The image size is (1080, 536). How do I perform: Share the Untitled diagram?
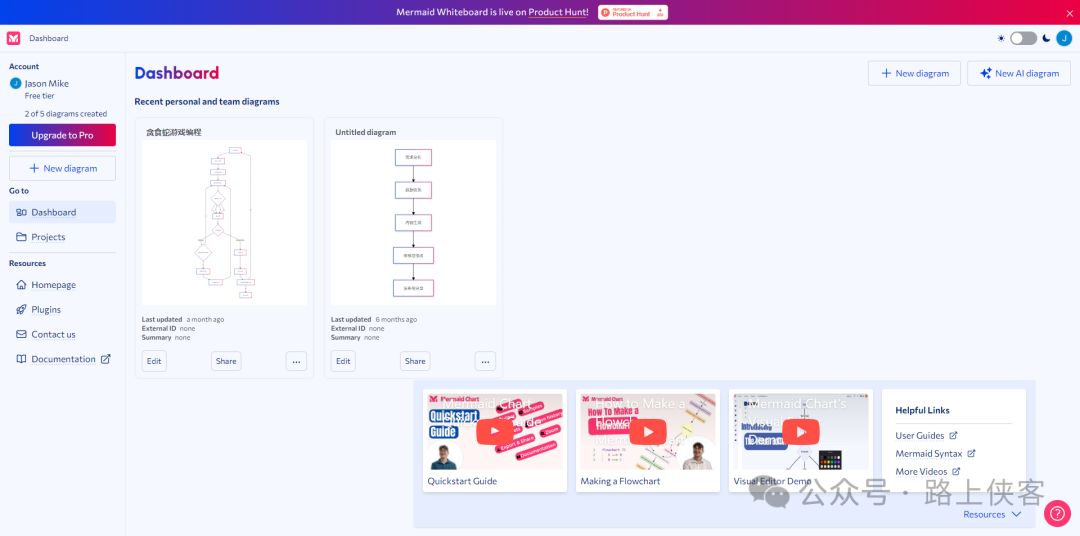point(415,361)
